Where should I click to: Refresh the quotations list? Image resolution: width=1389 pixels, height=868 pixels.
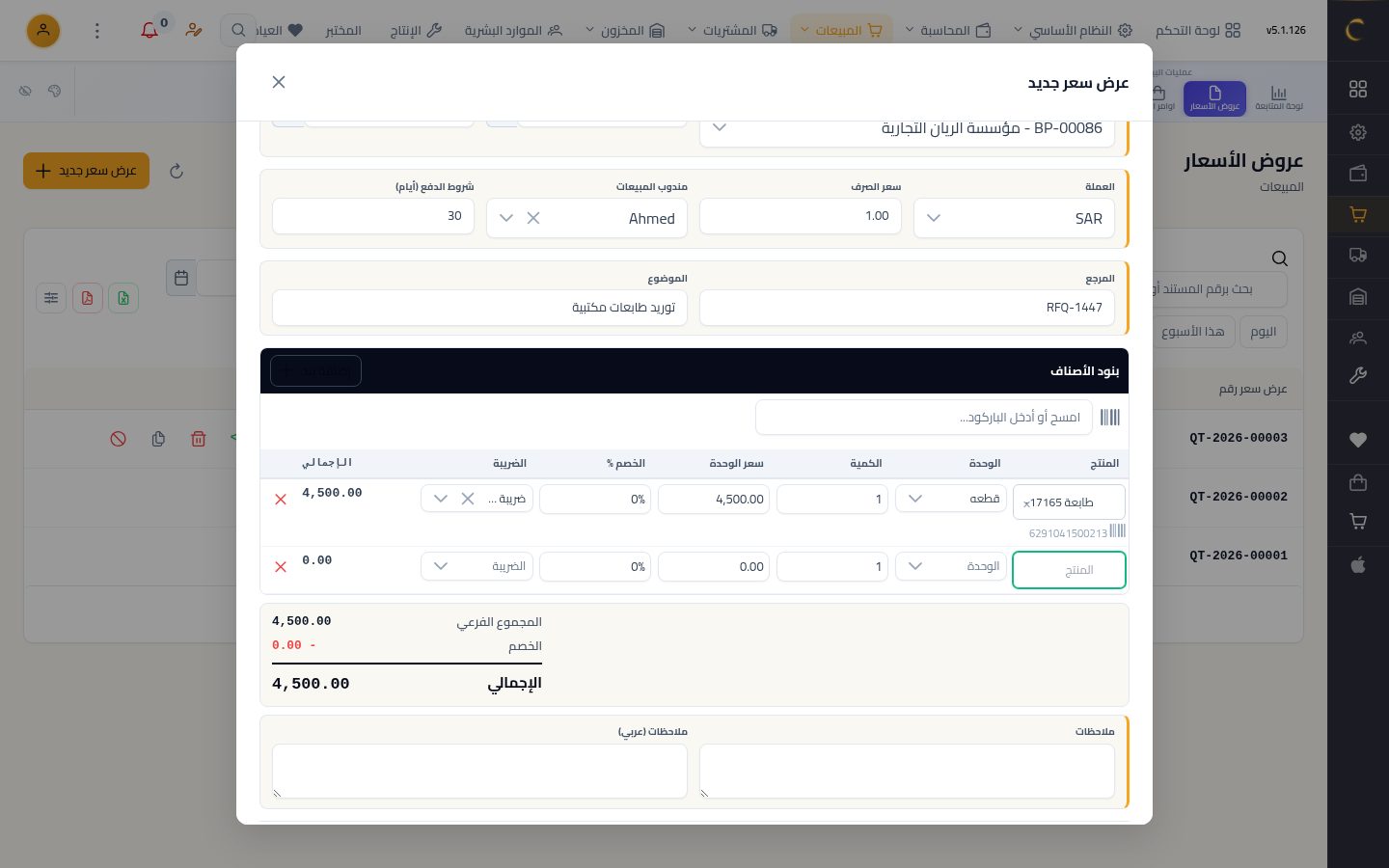click(x=177, y=171)
